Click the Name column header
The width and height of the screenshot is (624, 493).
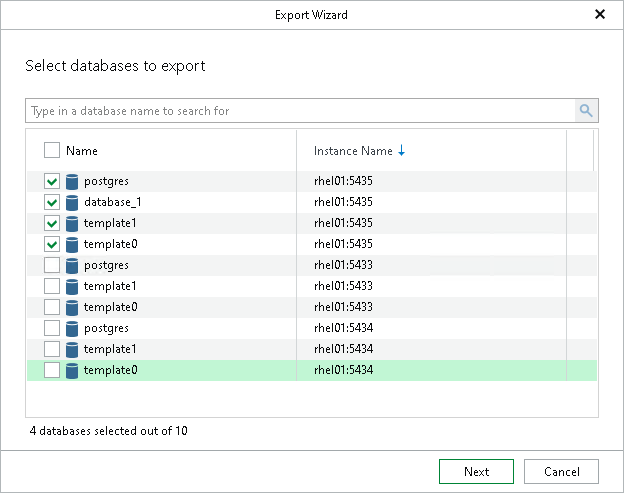pos(82,151)
